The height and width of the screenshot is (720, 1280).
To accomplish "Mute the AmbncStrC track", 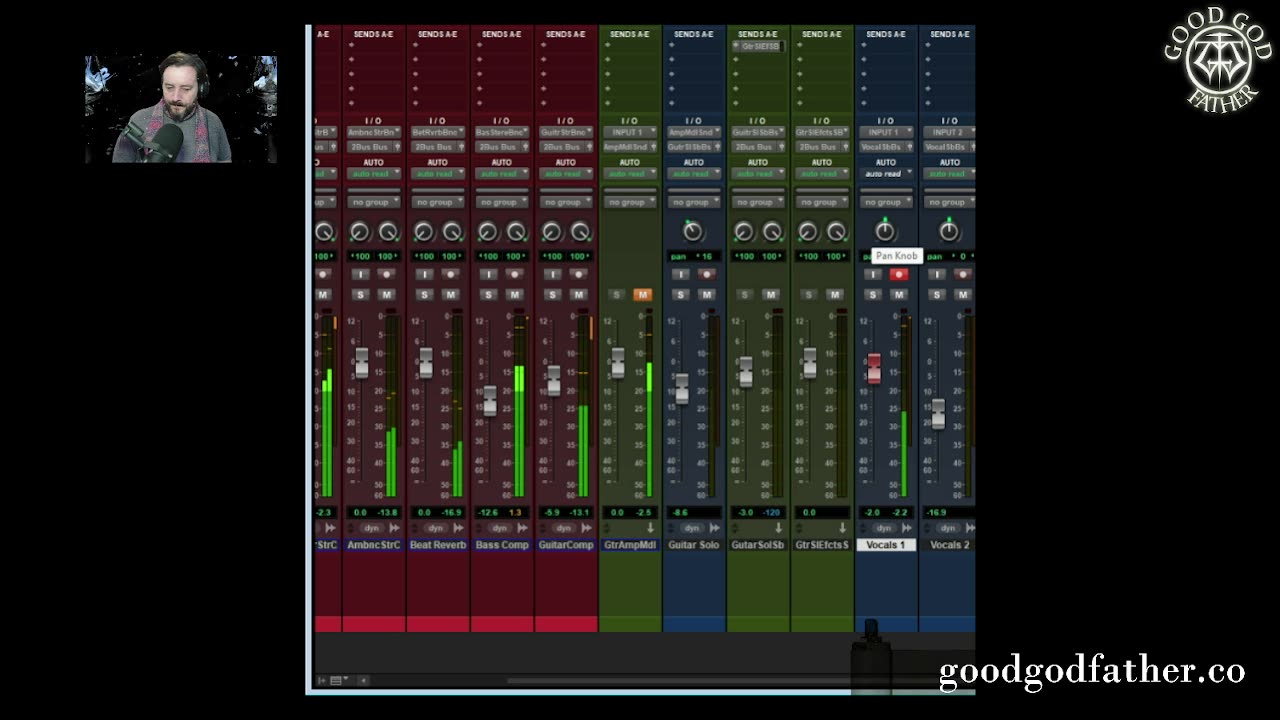I will pyautogui.click(x=387, y=294).
